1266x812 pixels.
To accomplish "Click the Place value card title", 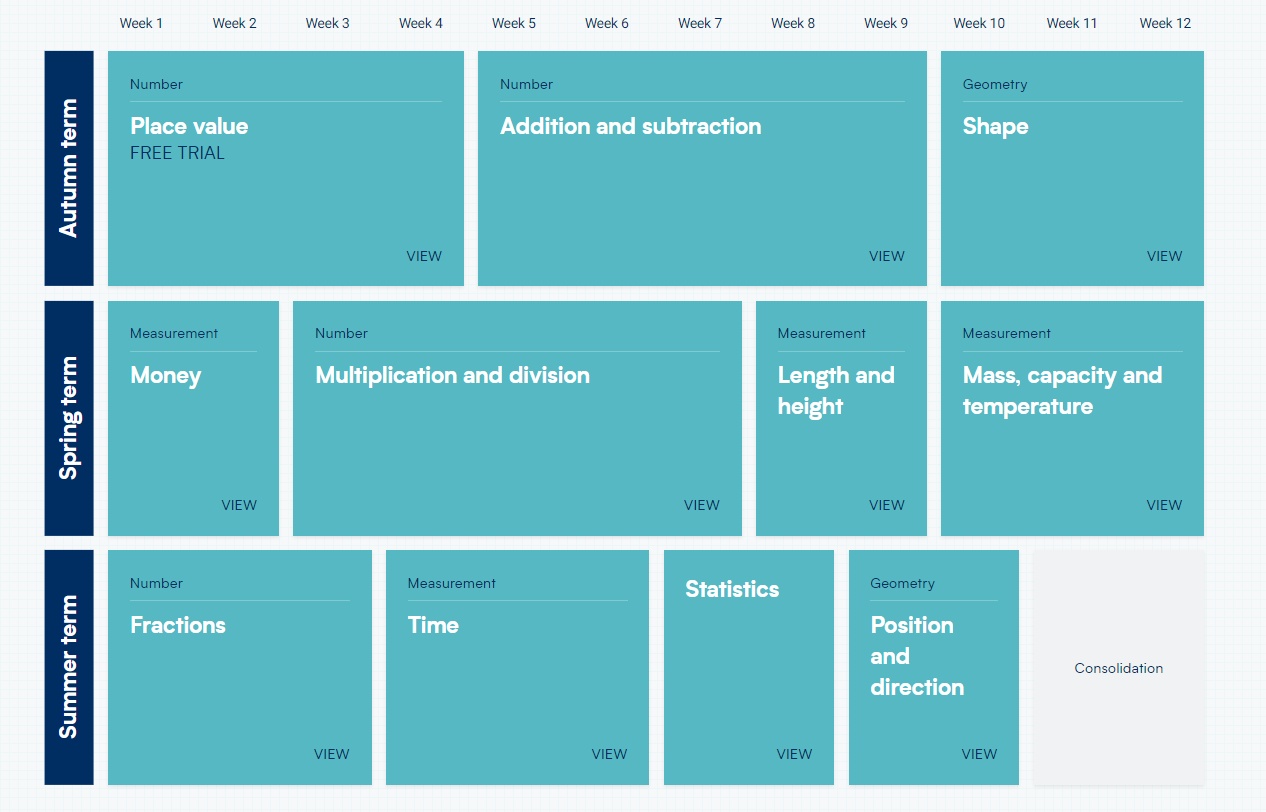I will 189,126.
